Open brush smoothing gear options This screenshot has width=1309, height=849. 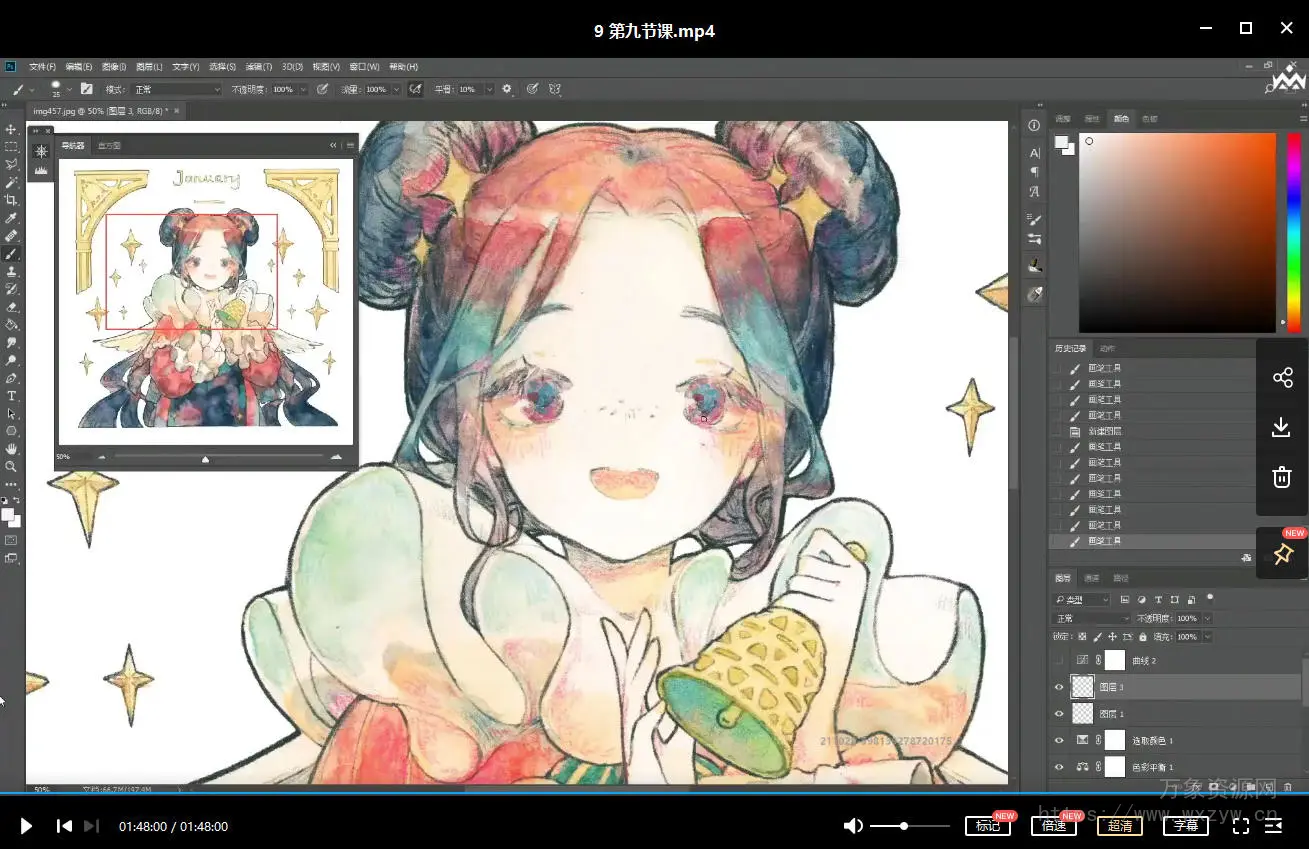[x=507, y=89]
